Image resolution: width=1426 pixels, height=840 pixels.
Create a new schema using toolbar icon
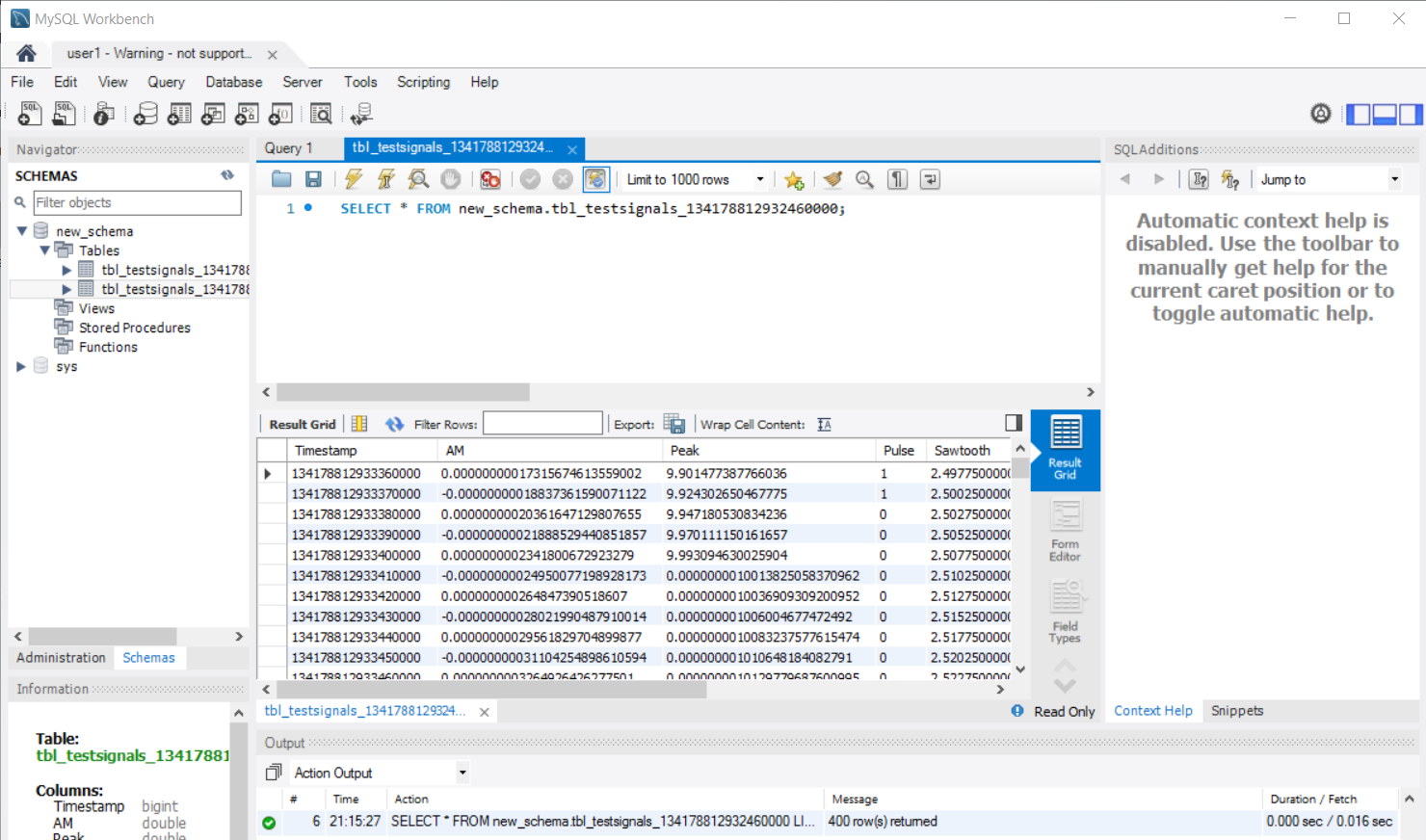click(145, 114)
